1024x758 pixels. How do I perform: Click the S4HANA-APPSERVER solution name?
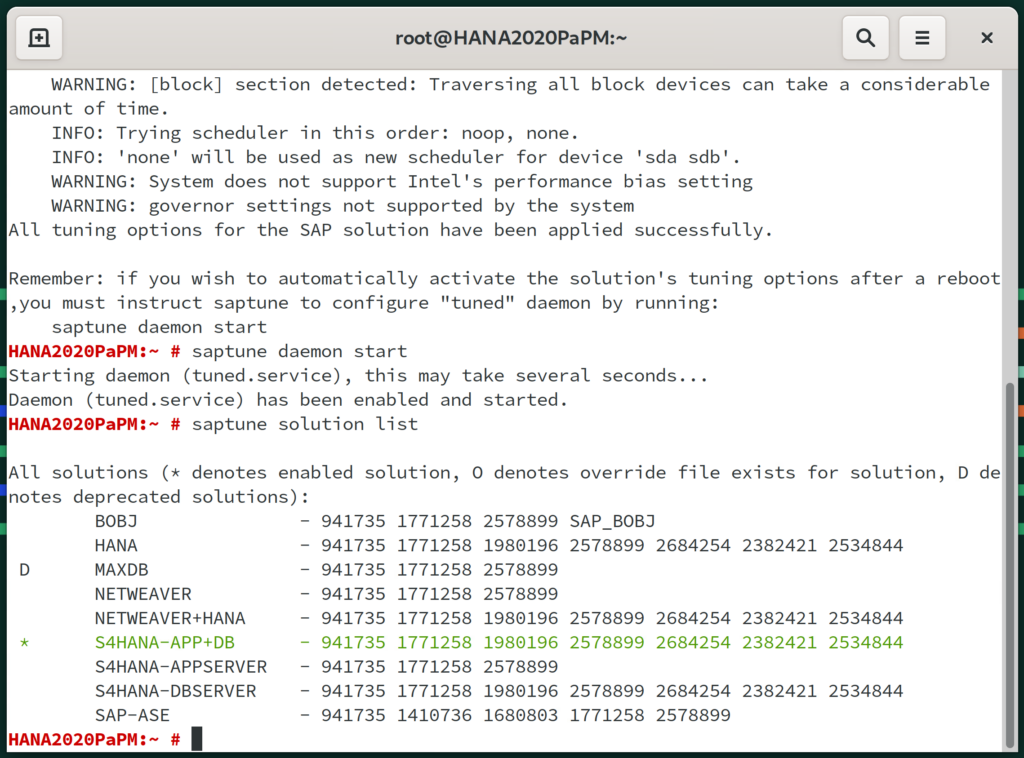tap(181, 666)
